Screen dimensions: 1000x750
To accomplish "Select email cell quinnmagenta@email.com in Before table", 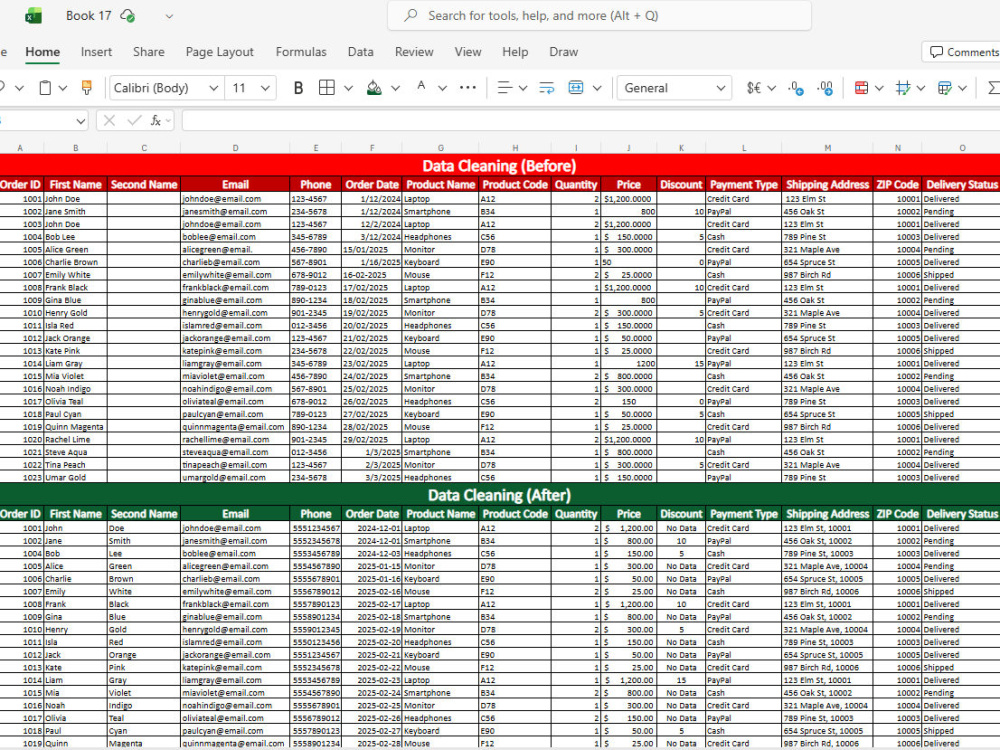I will pyautogui.click(x=235, y=427).
